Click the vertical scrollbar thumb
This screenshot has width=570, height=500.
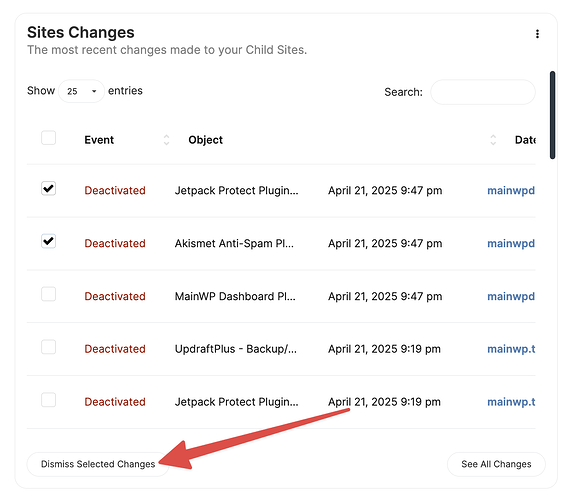552,115
